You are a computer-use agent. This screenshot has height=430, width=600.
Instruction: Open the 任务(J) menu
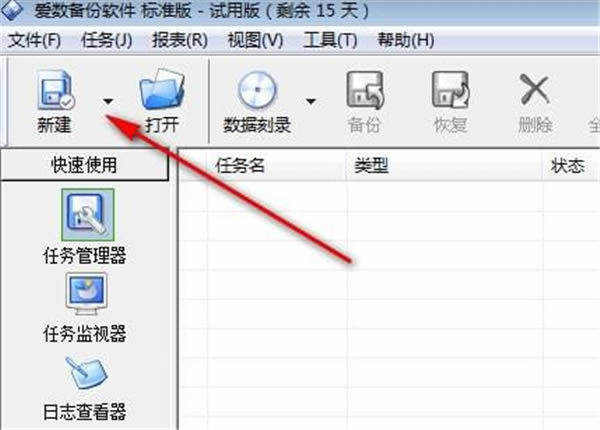click(x=107, y=40)
